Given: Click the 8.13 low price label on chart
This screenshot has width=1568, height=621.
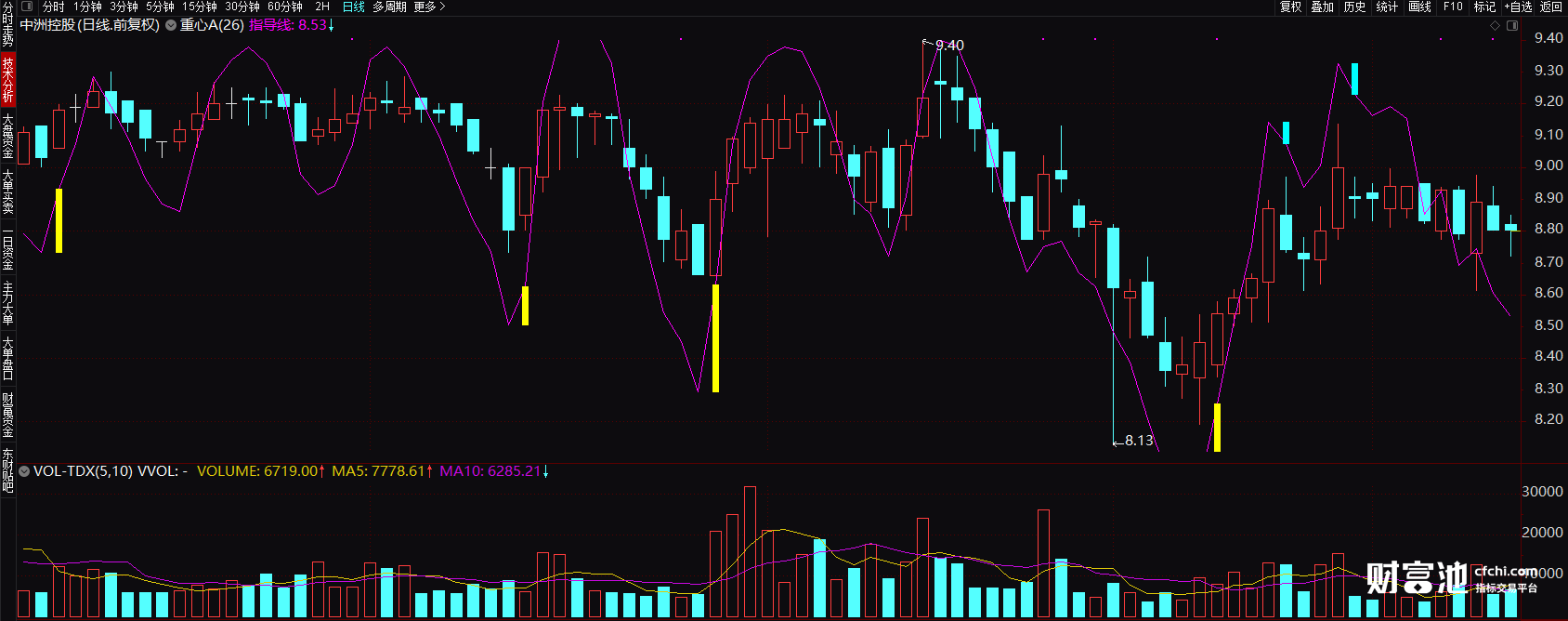Looking at the screenshot, I should (1139, 441).
